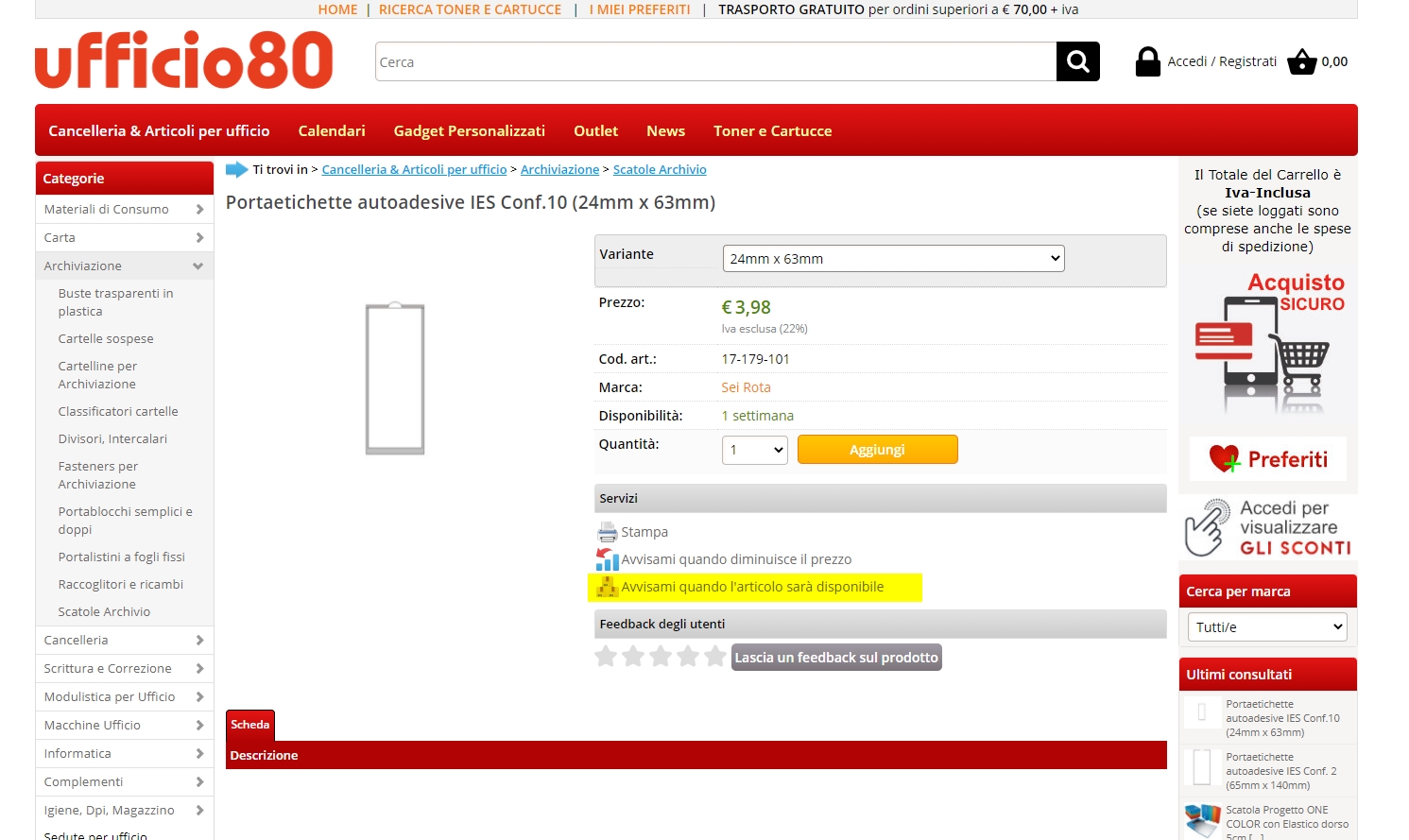Open the Variante 24mm x 63mm dropdown
This screenshot has height=840, width=1409.
click(x=893, y=259)
